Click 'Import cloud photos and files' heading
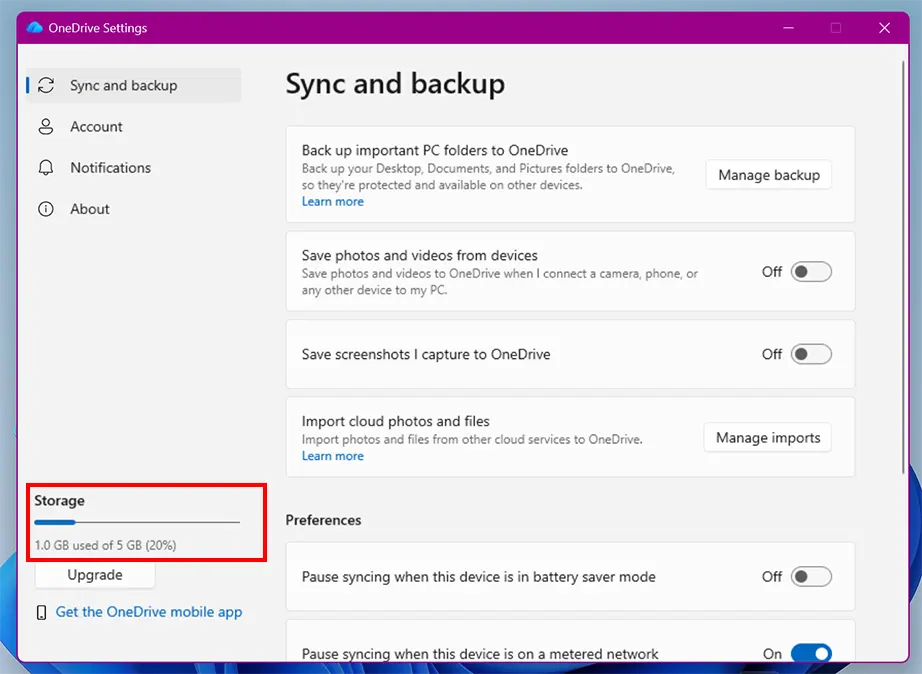Viewport: 922px width, 674px height. click(395, 421)
